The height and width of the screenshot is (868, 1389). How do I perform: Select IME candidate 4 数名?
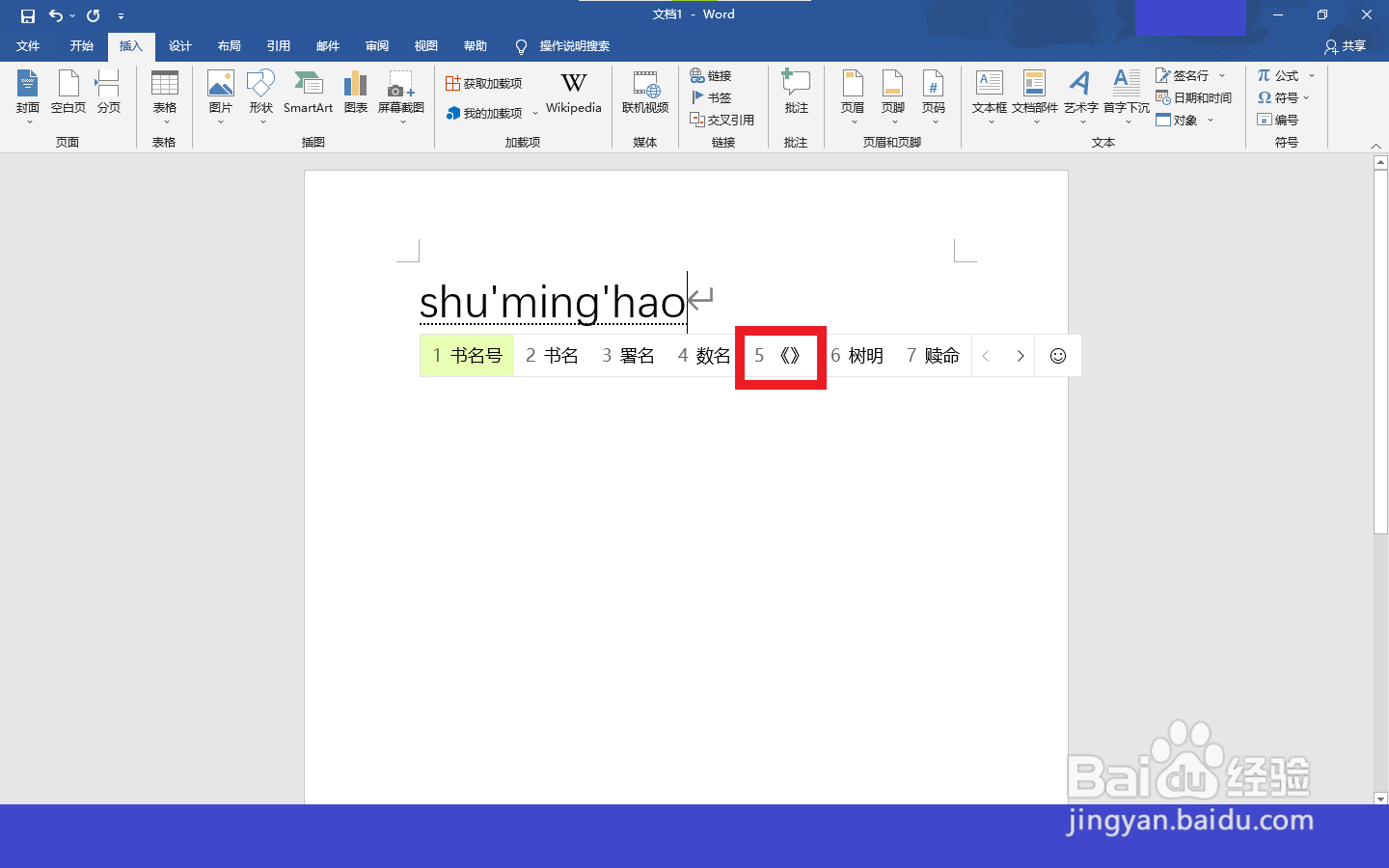(x=704, y=356)
